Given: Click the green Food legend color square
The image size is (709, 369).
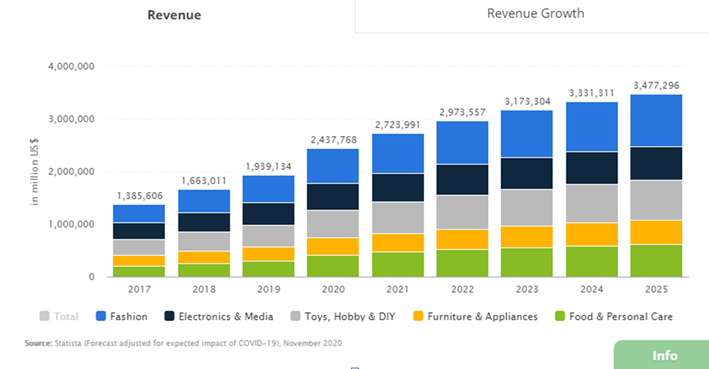Looking at the screenshot, I should point(560,316).
